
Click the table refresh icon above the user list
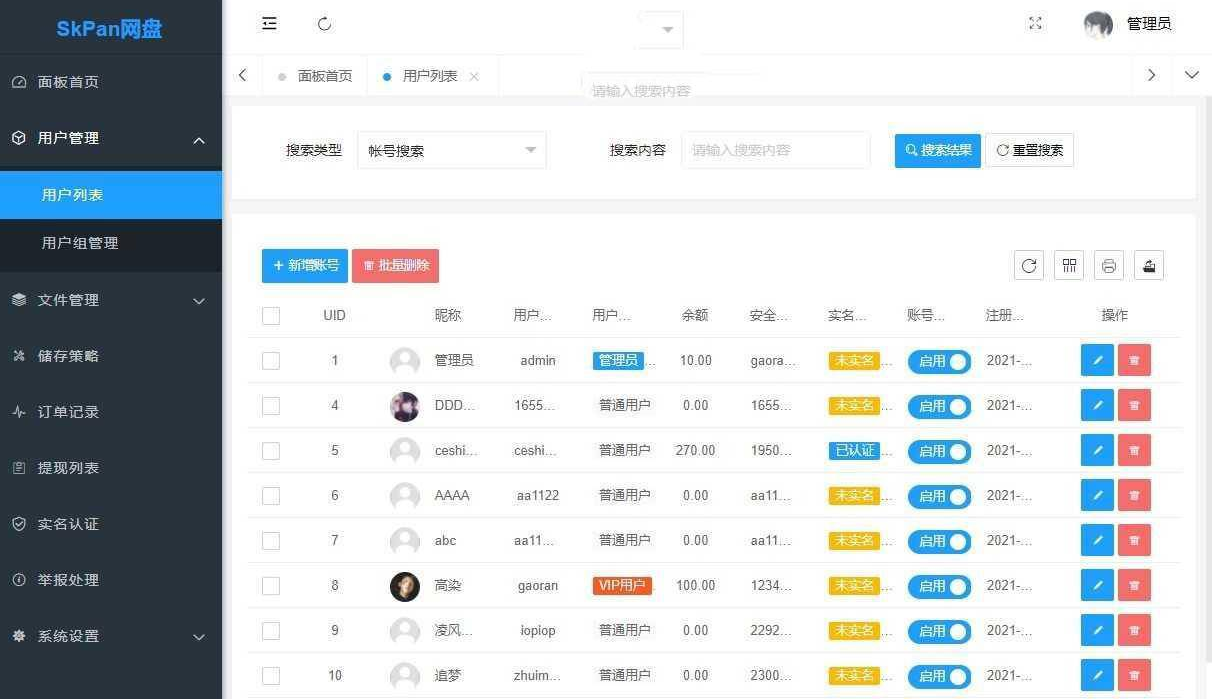click(x=1029, y=265)
